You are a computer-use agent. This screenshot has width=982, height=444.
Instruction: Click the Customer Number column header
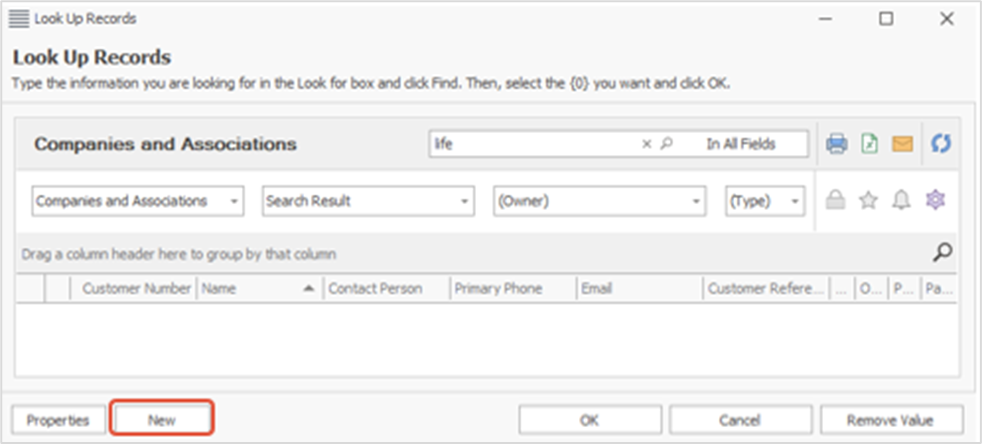tap(136, 288)
